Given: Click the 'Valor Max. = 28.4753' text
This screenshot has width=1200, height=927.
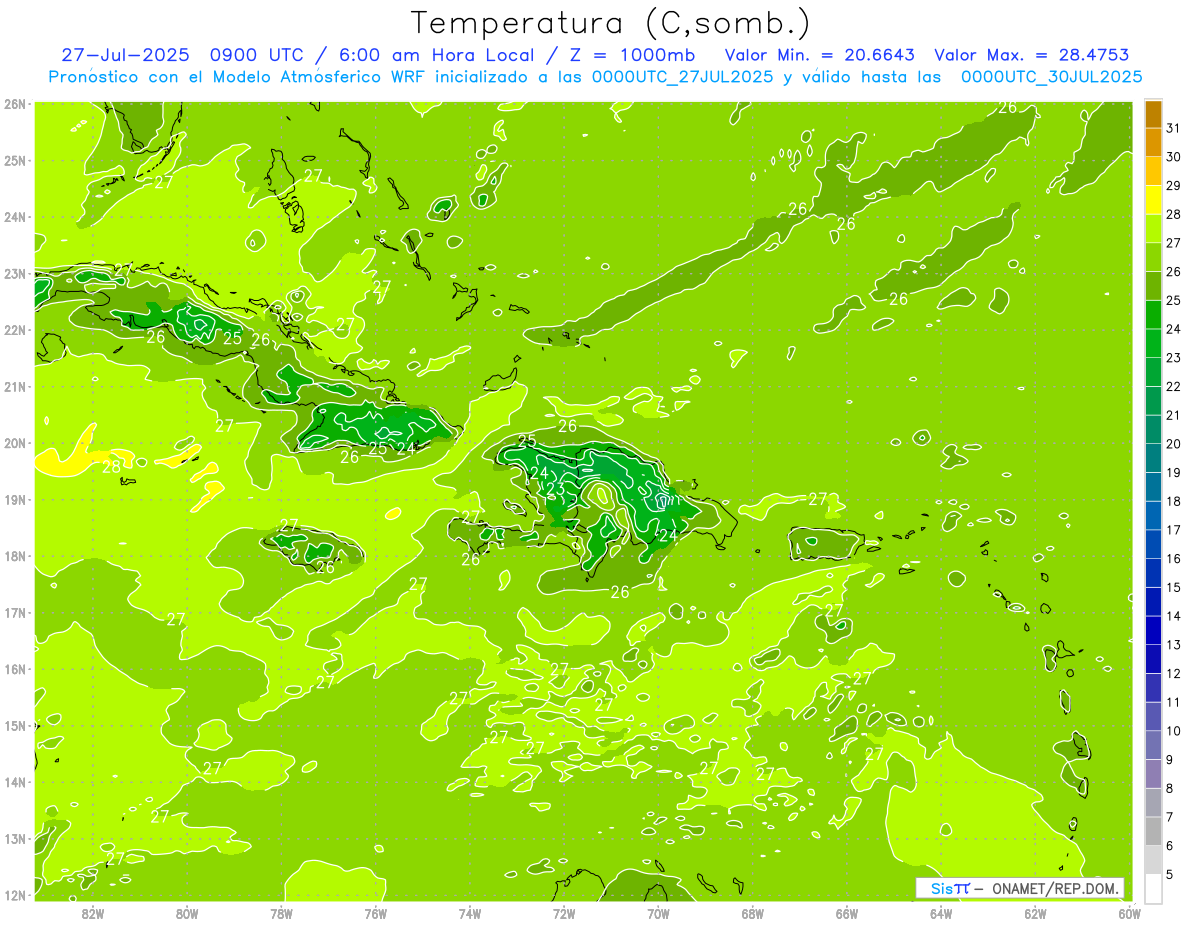Looking at the screenshot, I should coord(1032,55).
